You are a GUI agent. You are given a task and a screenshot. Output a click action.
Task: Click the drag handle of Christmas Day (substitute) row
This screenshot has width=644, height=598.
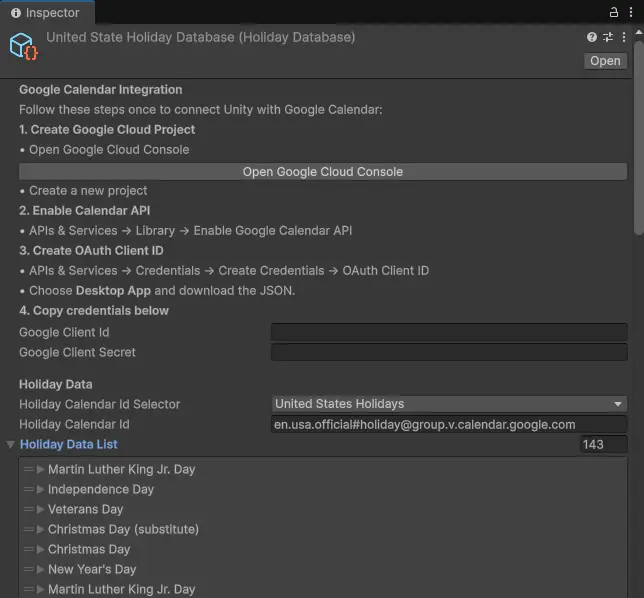point(28,529)
